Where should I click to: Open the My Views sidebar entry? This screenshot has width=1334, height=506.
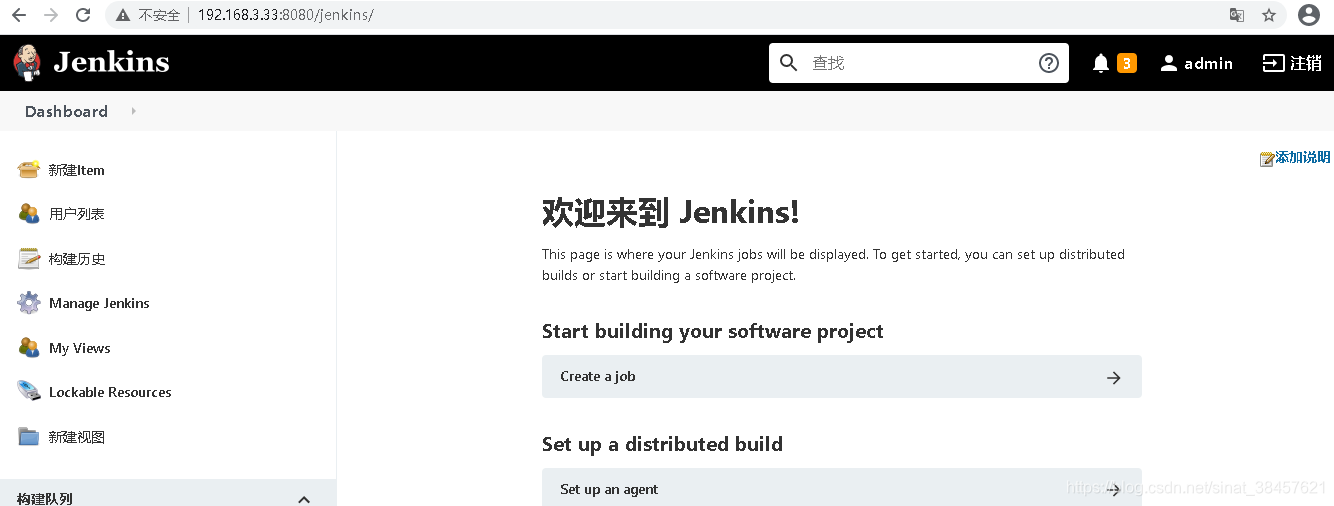coord(80,348)
